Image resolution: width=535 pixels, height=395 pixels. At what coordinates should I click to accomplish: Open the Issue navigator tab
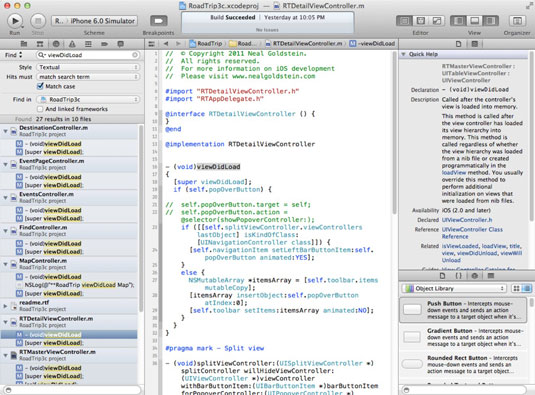click(72, 44)
